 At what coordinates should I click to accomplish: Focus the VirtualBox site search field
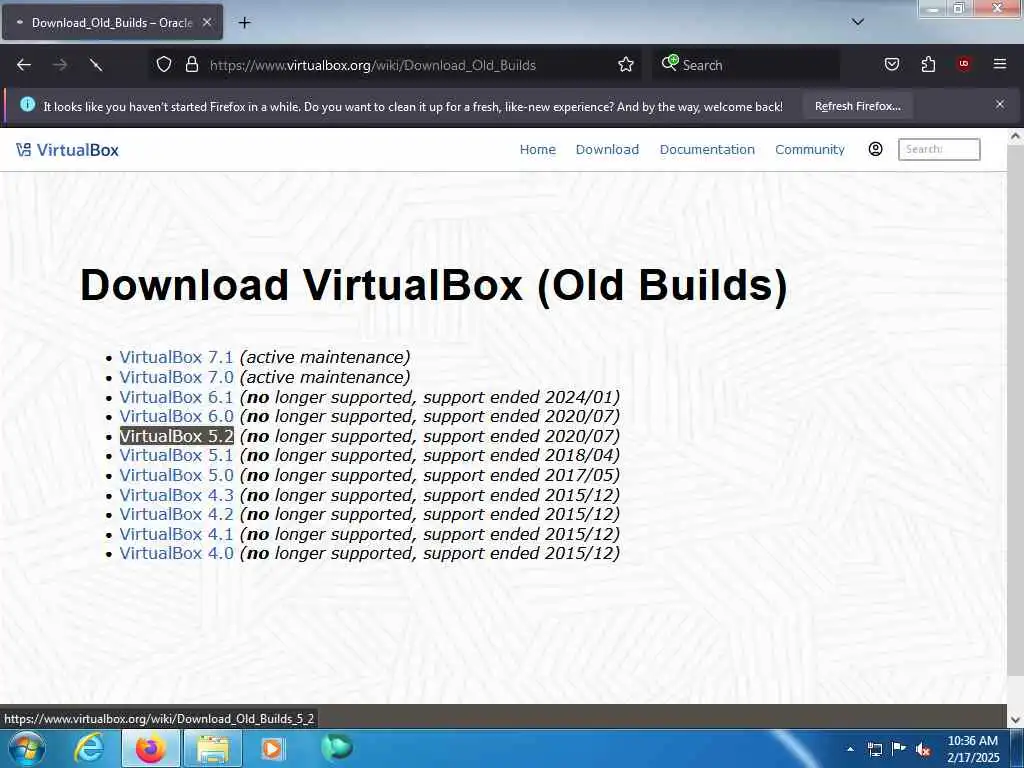pyautogui.click(x=939, y=149)
